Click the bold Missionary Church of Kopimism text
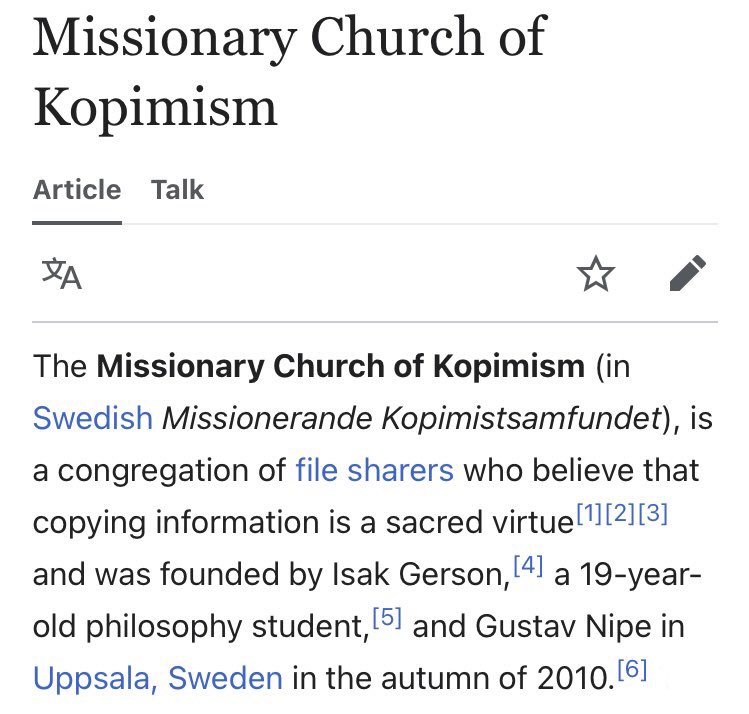 click(341, 366)
